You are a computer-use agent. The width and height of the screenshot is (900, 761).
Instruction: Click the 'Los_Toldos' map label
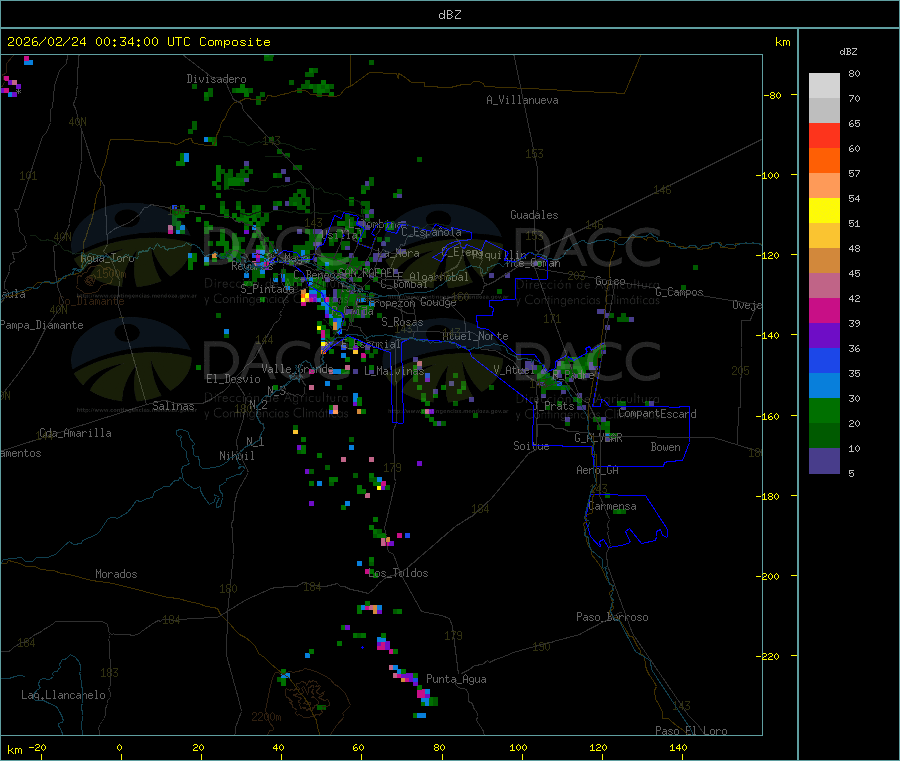tap(398, 573)
